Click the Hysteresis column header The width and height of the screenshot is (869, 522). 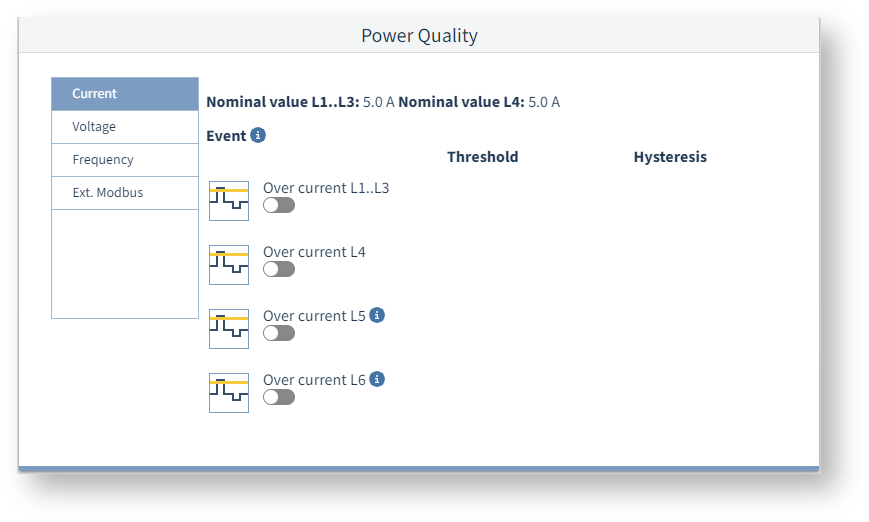pos(670,157)
